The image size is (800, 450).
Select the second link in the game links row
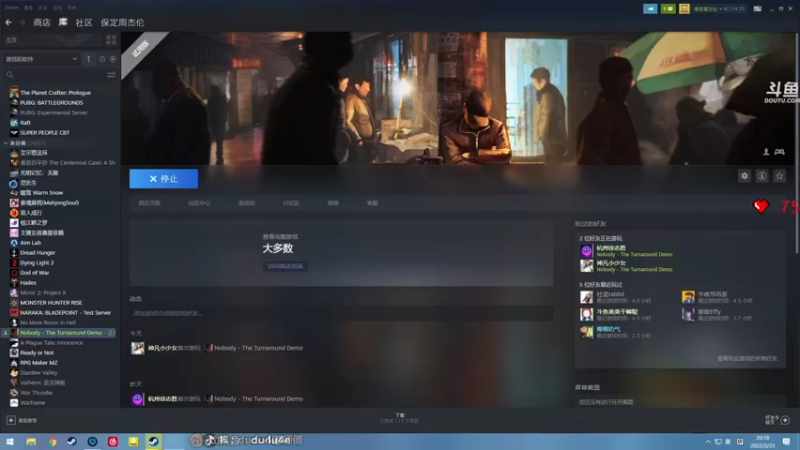click(x=199, y=203)
